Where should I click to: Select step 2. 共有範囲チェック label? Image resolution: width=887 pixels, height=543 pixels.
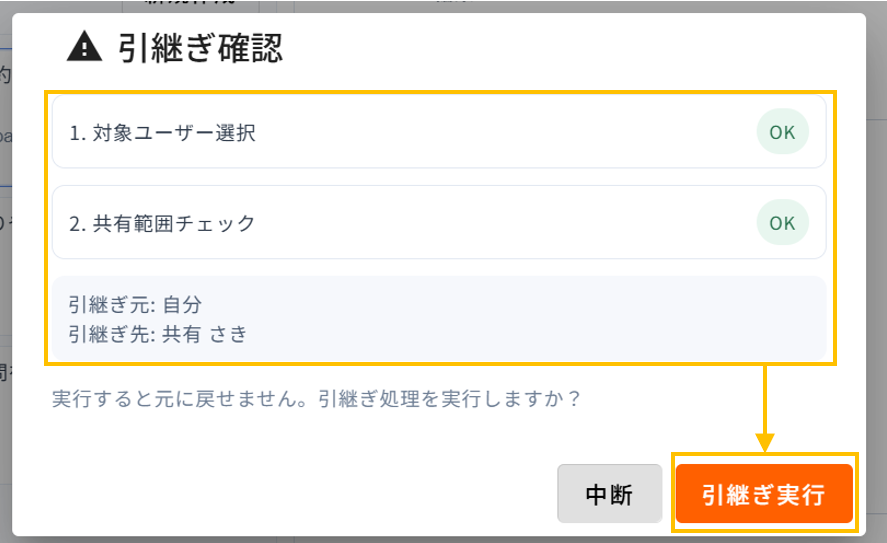[162, 223]
